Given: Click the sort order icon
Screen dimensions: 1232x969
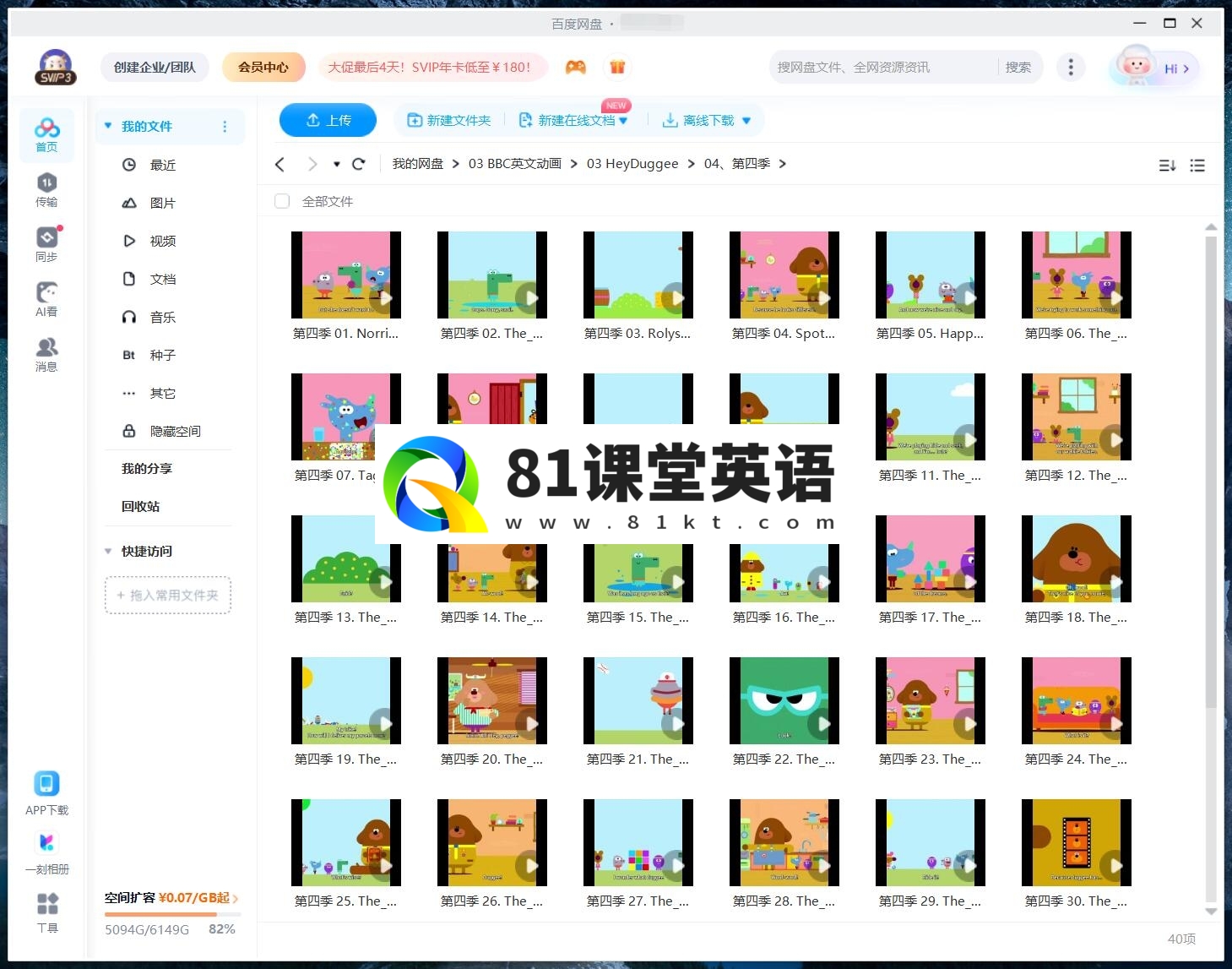Looking at the screenshot, I should (x=1167, y=166).
